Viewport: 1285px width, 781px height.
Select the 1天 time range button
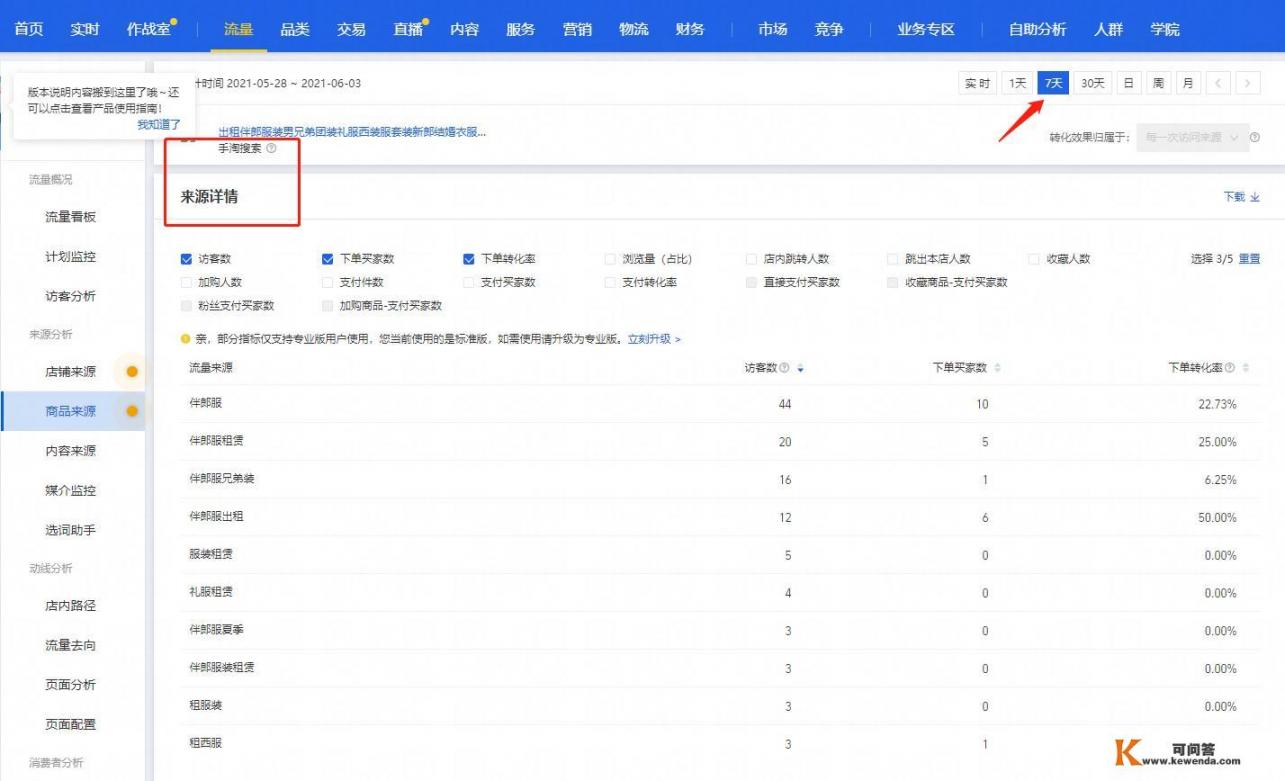pyautogui.click(x=1017, y=83)
